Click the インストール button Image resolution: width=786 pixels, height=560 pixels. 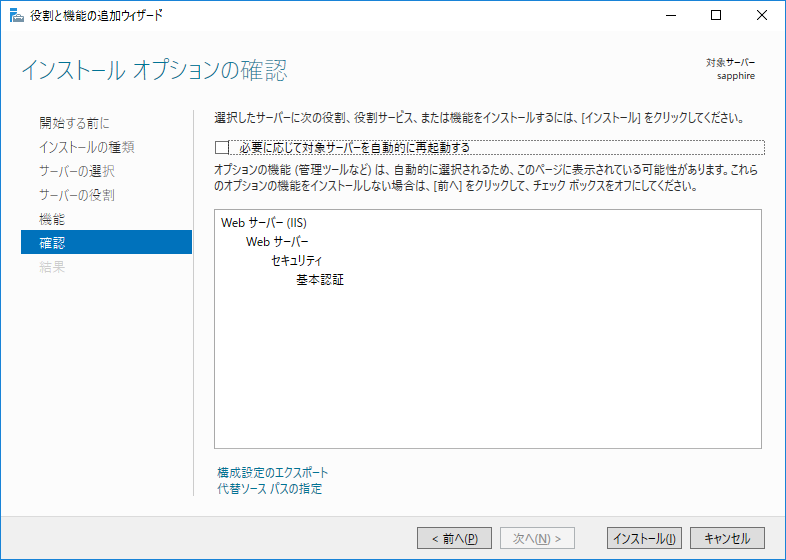point(644,538)
